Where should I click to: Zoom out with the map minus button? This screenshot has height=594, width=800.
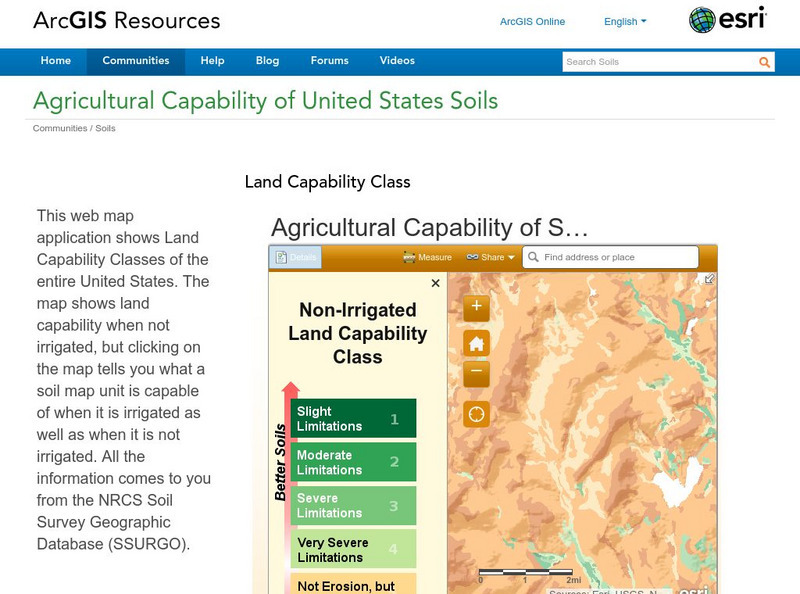click(x=477, y=372)
